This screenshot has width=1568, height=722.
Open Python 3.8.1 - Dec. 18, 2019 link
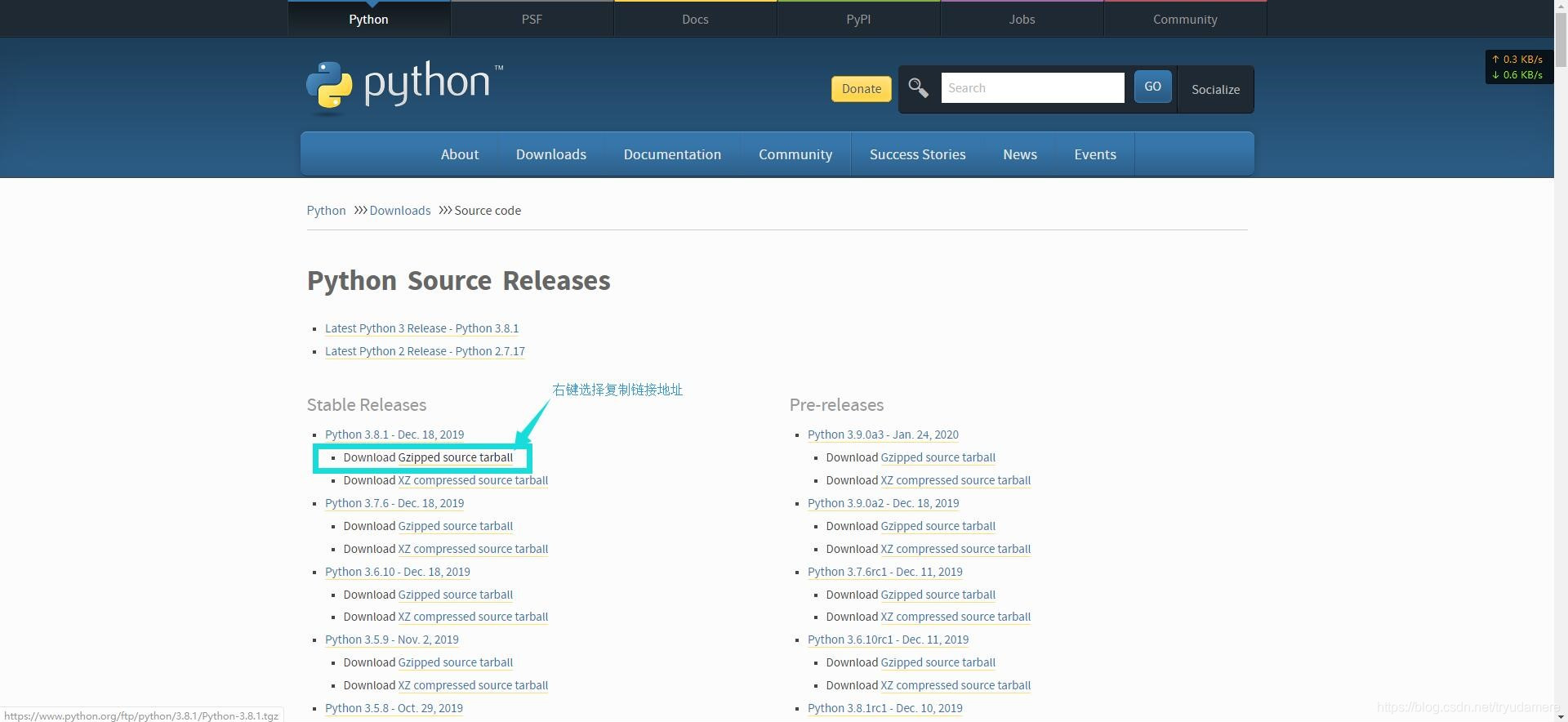(394, 435)
